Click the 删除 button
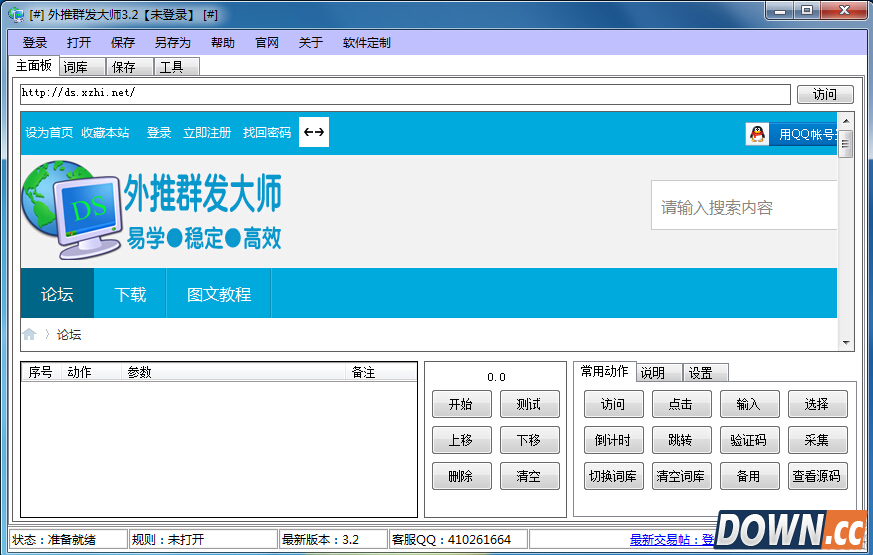 [x=462, y=476]
